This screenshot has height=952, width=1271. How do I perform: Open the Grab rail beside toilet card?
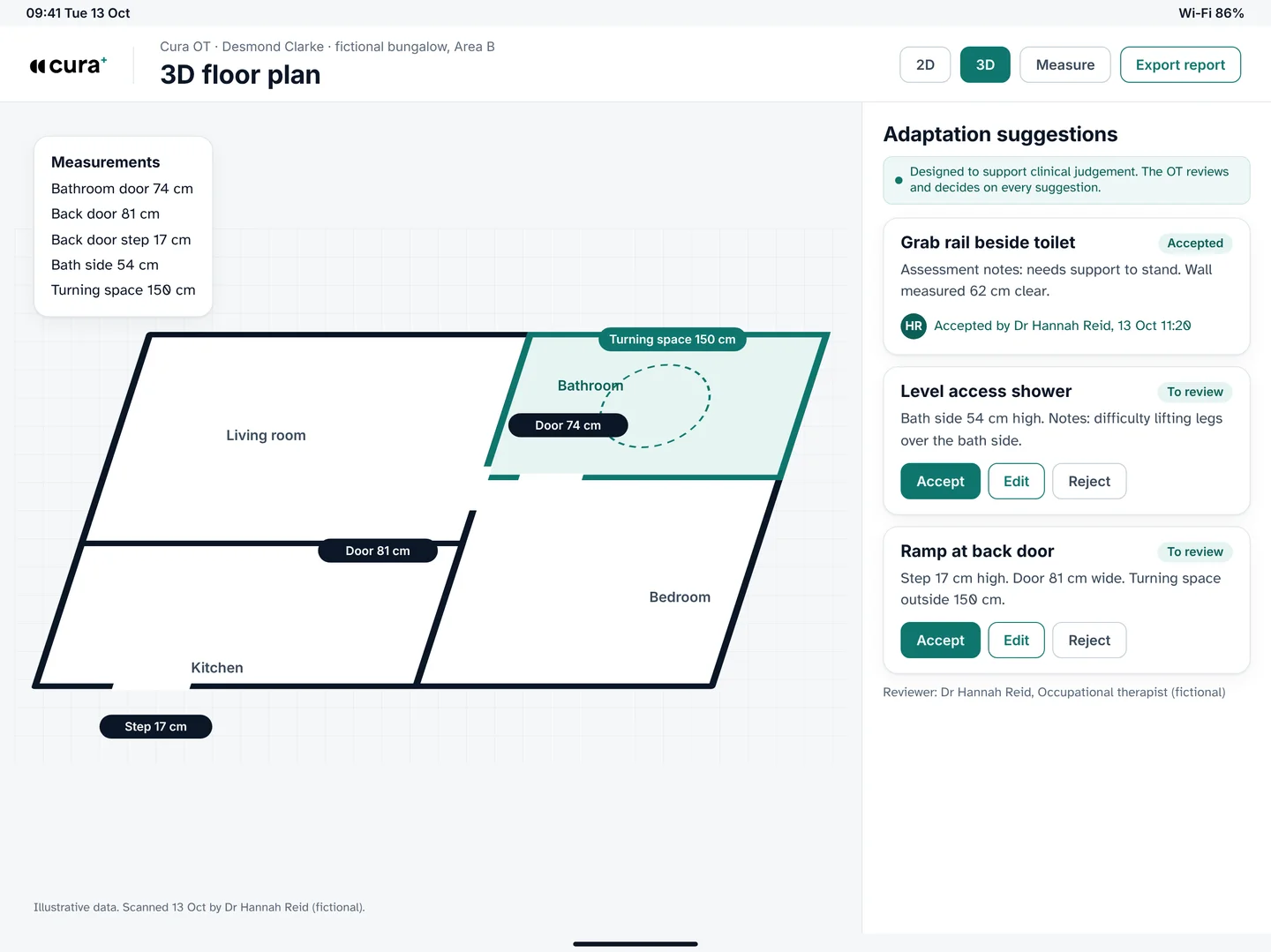[1066, 287]
